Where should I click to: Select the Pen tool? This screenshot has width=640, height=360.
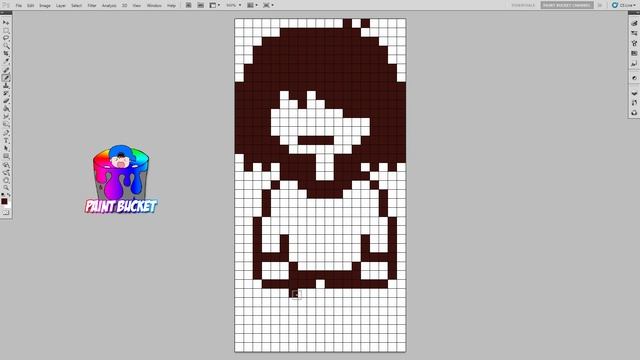click(x=6, y=133)
